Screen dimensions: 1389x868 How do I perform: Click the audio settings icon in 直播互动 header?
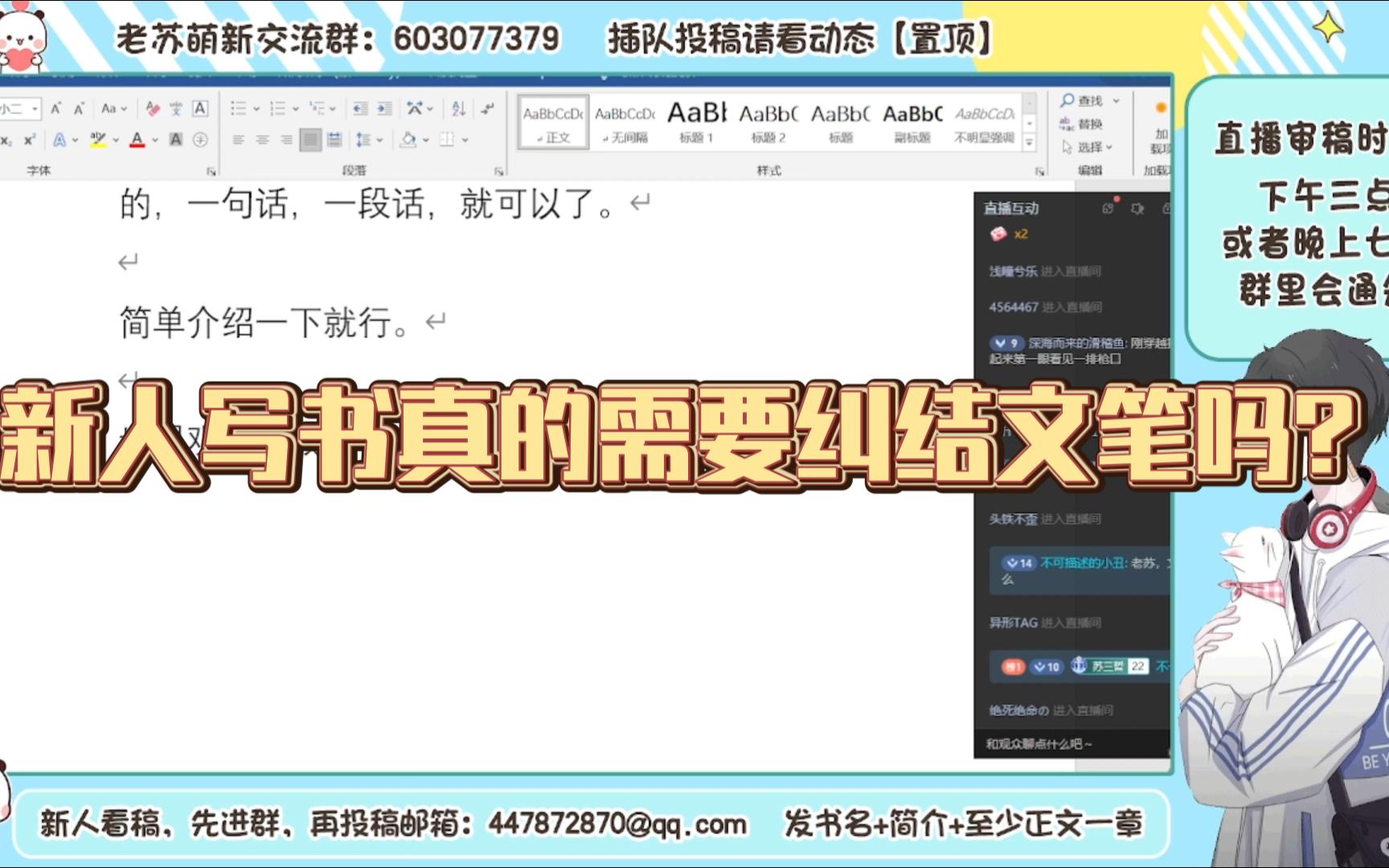pyautogui.click(x=1137, y=208)
